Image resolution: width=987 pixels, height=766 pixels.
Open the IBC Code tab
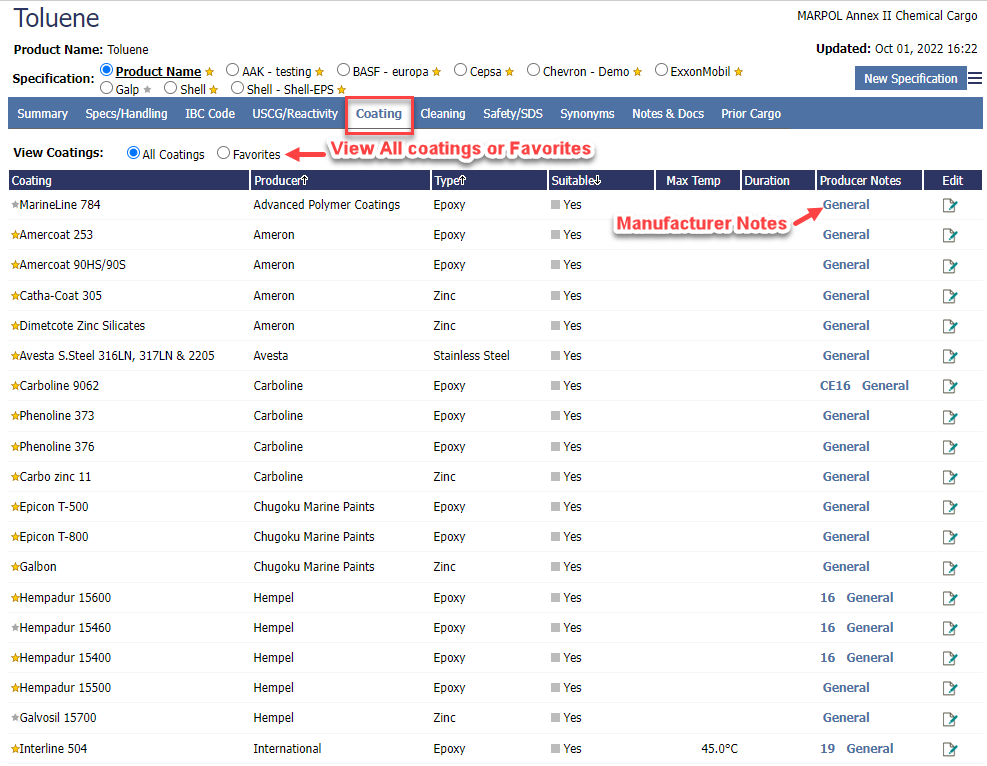(210, 114)
